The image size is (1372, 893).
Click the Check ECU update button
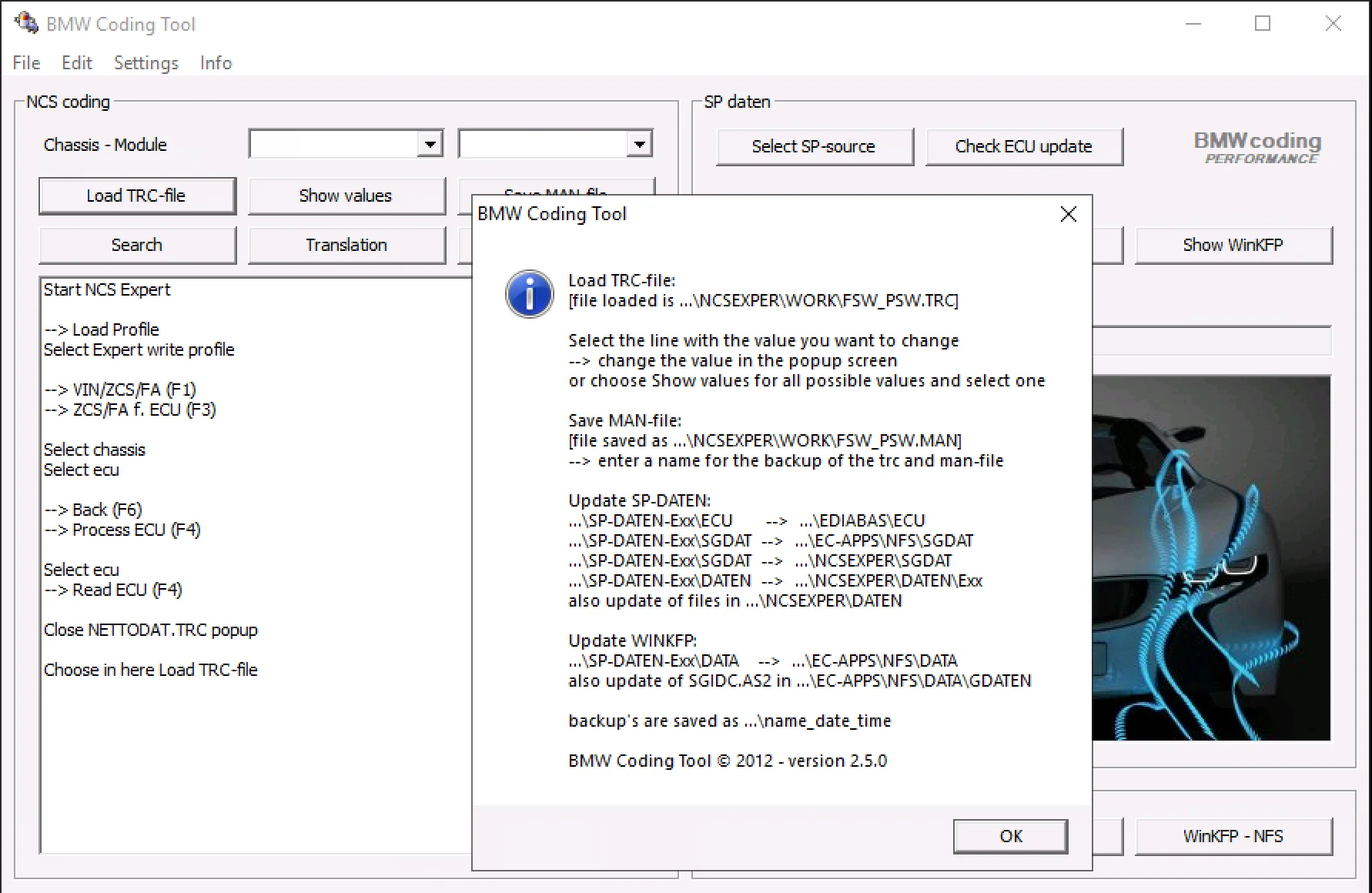point(1024,146)
